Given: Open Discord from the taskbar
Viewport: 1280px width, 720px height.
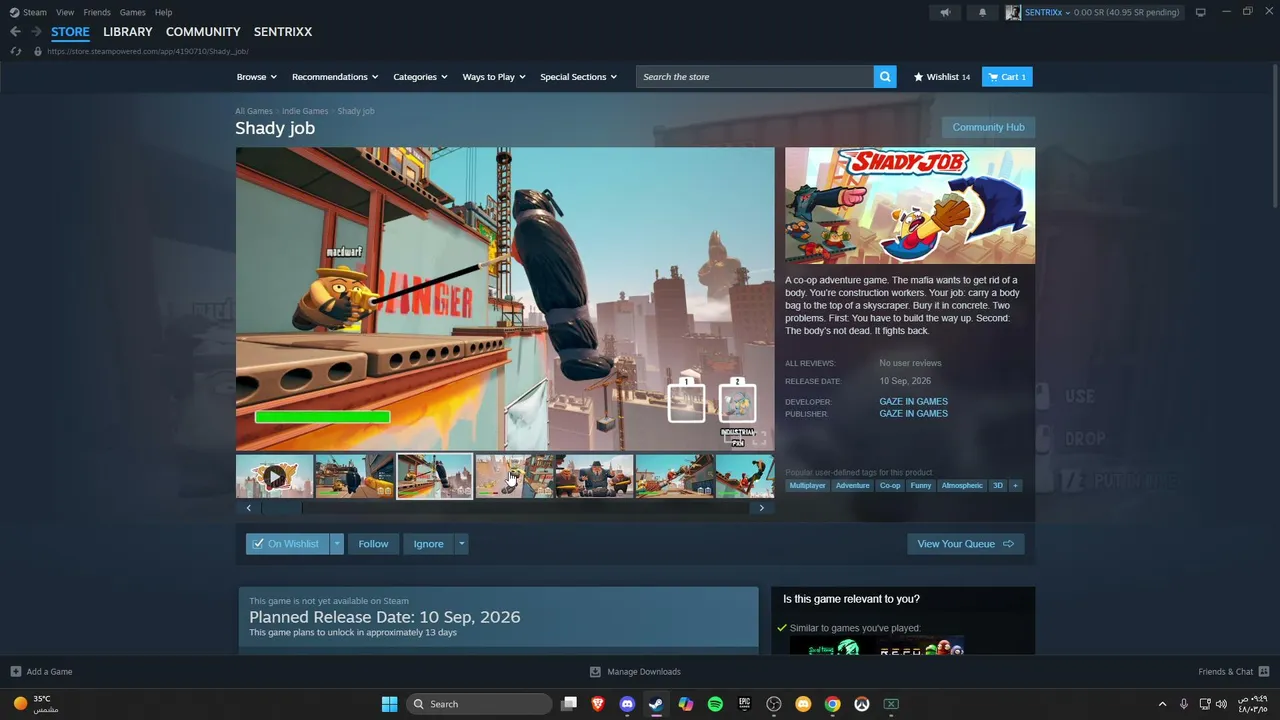Looking at the screenshot, I should coord(627,704).
